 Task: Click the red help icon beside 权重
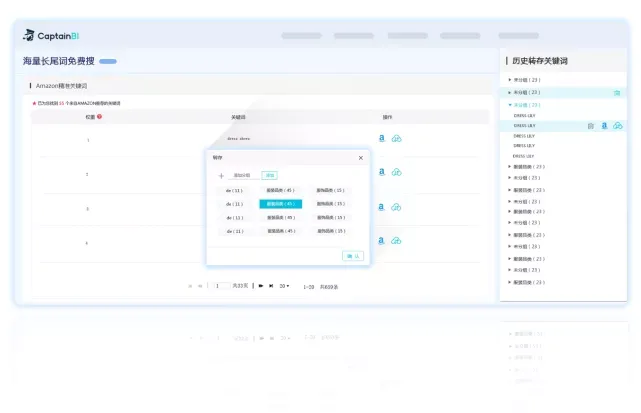coord(99,117)
